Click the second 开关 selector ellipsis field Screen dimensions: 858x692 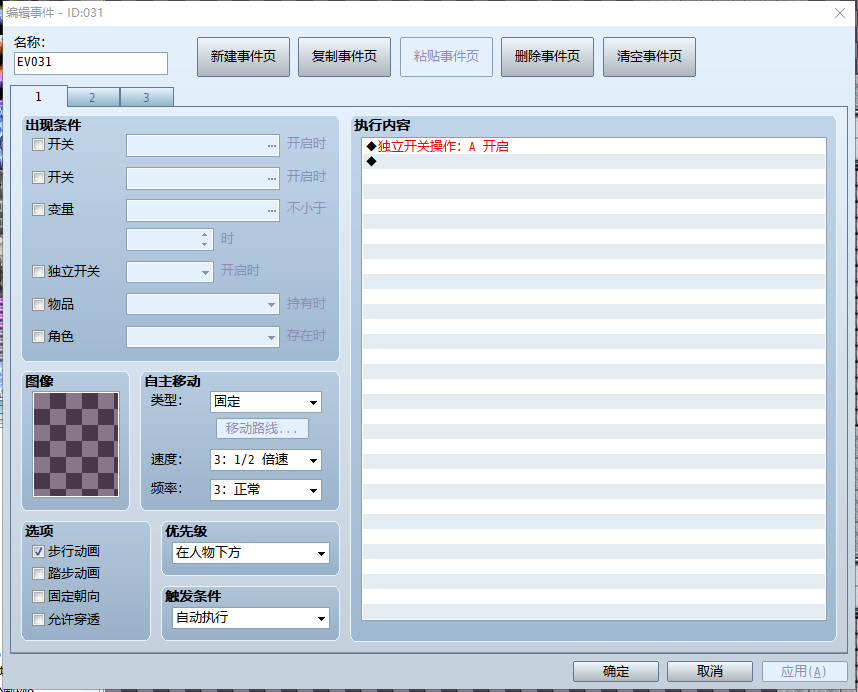point(203,178)
